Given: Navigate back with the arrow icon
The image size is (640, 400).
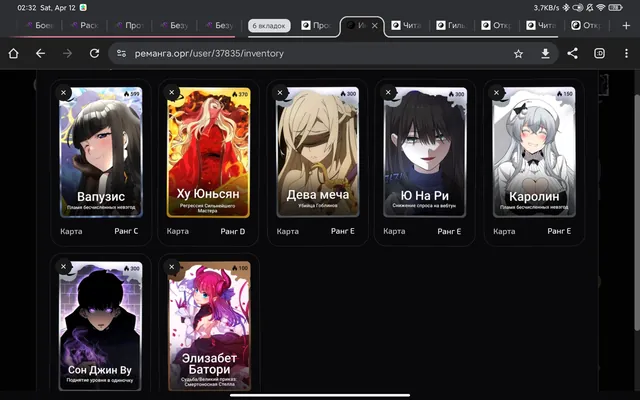Looking at the screenshot, I should 40,53.
